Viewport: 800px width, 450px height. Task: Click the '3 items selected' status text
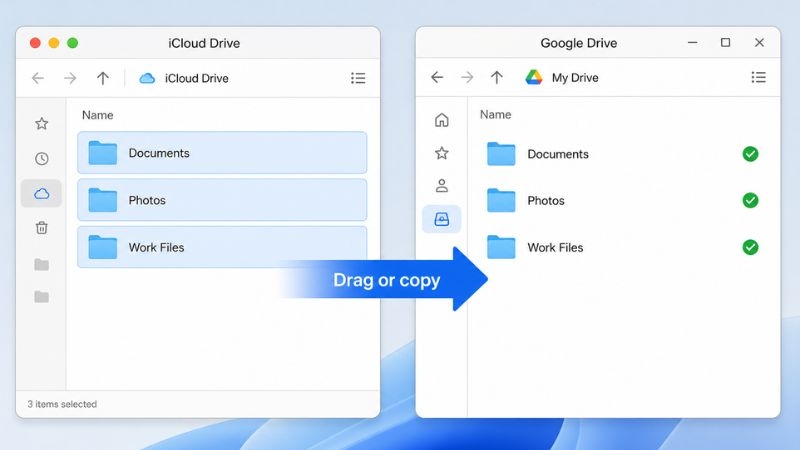coord(62,404)
